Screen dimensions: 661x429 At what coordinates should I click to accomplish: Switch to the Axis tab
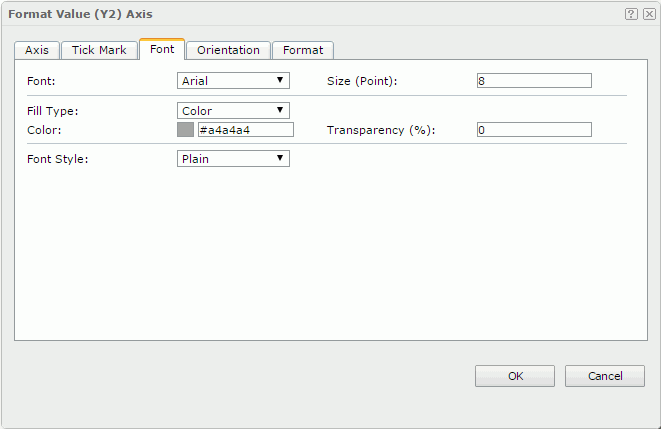tap(37, 50)
